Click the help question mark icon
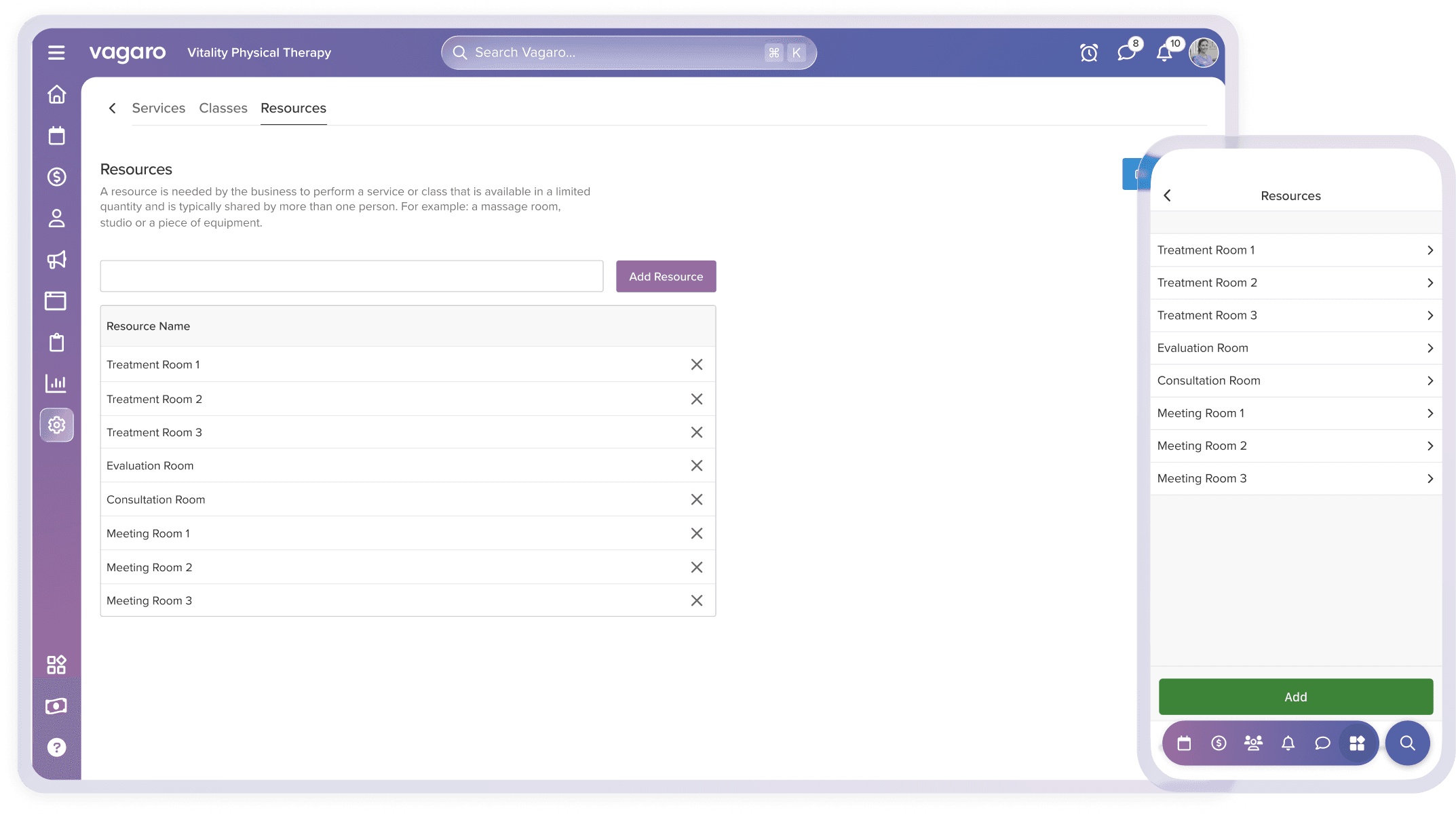The width and height of the screenshot is (1456, 814). pyautogui.click(x=57, y=748)
